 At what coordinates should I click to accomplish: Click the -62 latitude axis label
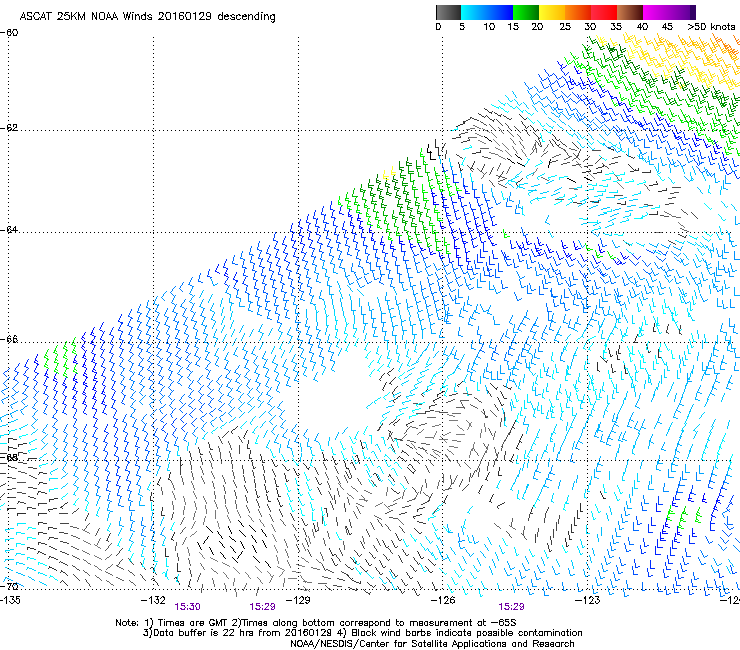9,128
